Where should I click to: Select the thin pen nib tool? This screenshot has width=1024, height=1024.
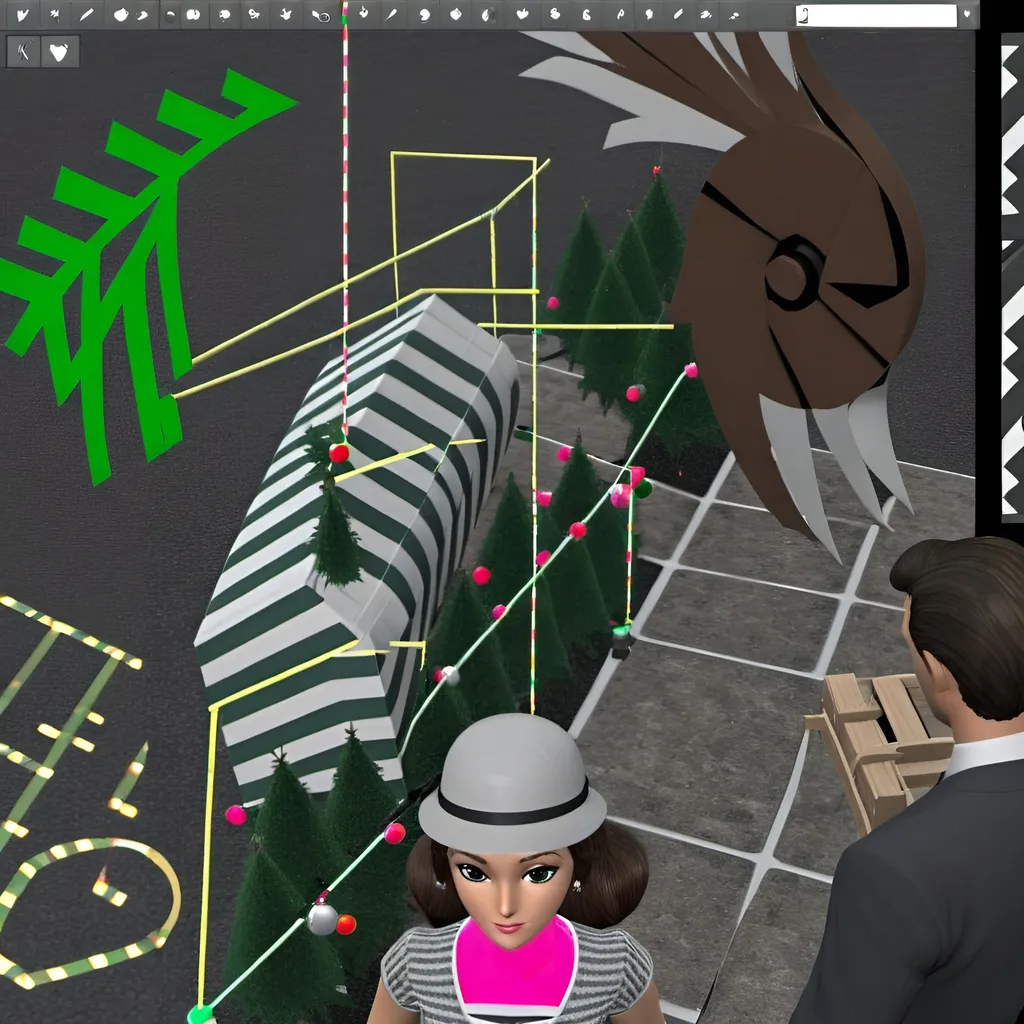click(x=392, y=14)
